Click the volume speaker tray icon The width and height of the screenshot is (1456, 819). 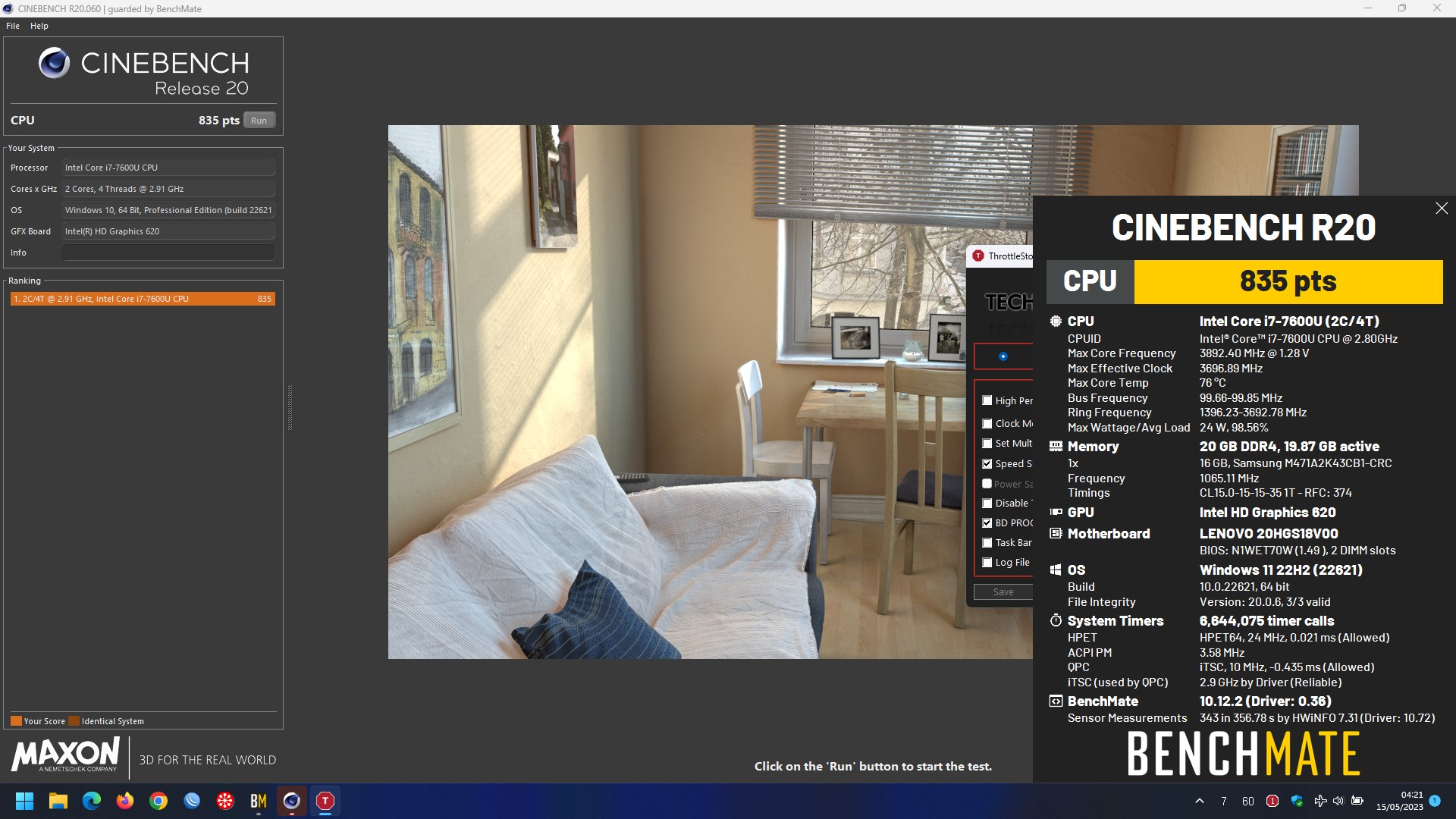coord(1338,801)
